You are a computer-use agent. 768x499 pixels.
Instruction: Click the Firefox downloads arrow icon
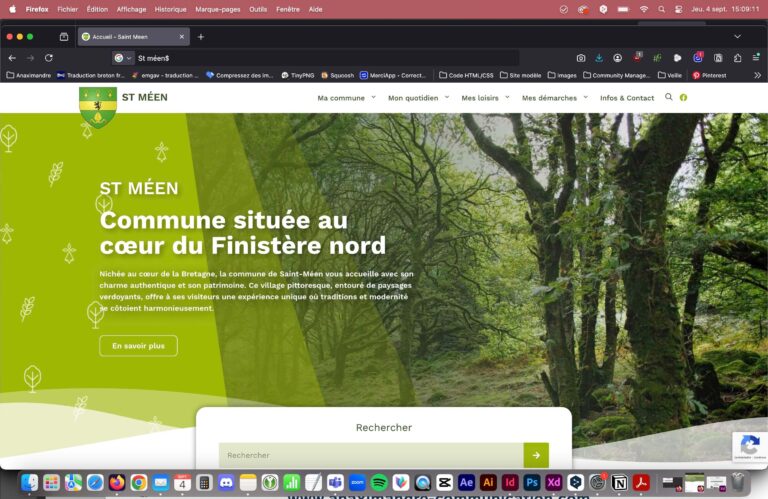[599, 58]
